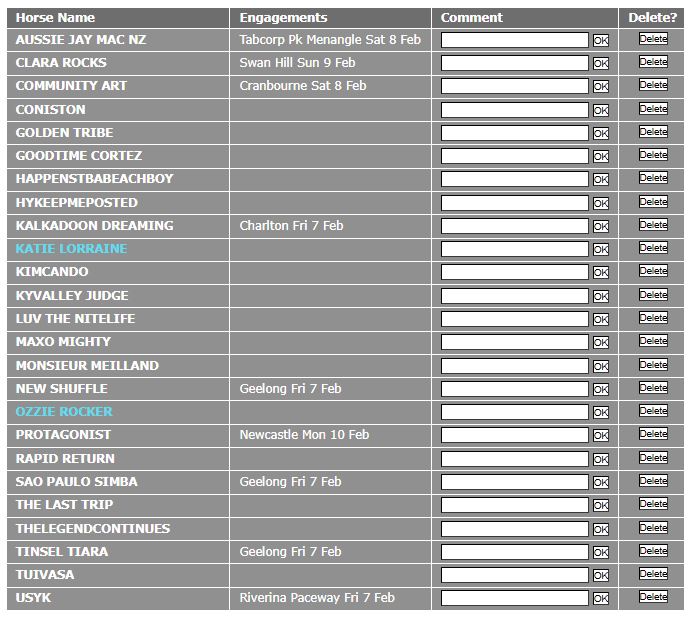Click OK for KATIE LORRAINE comment
The width and height of the screenshot is (698, 618).
pos(601,250)
